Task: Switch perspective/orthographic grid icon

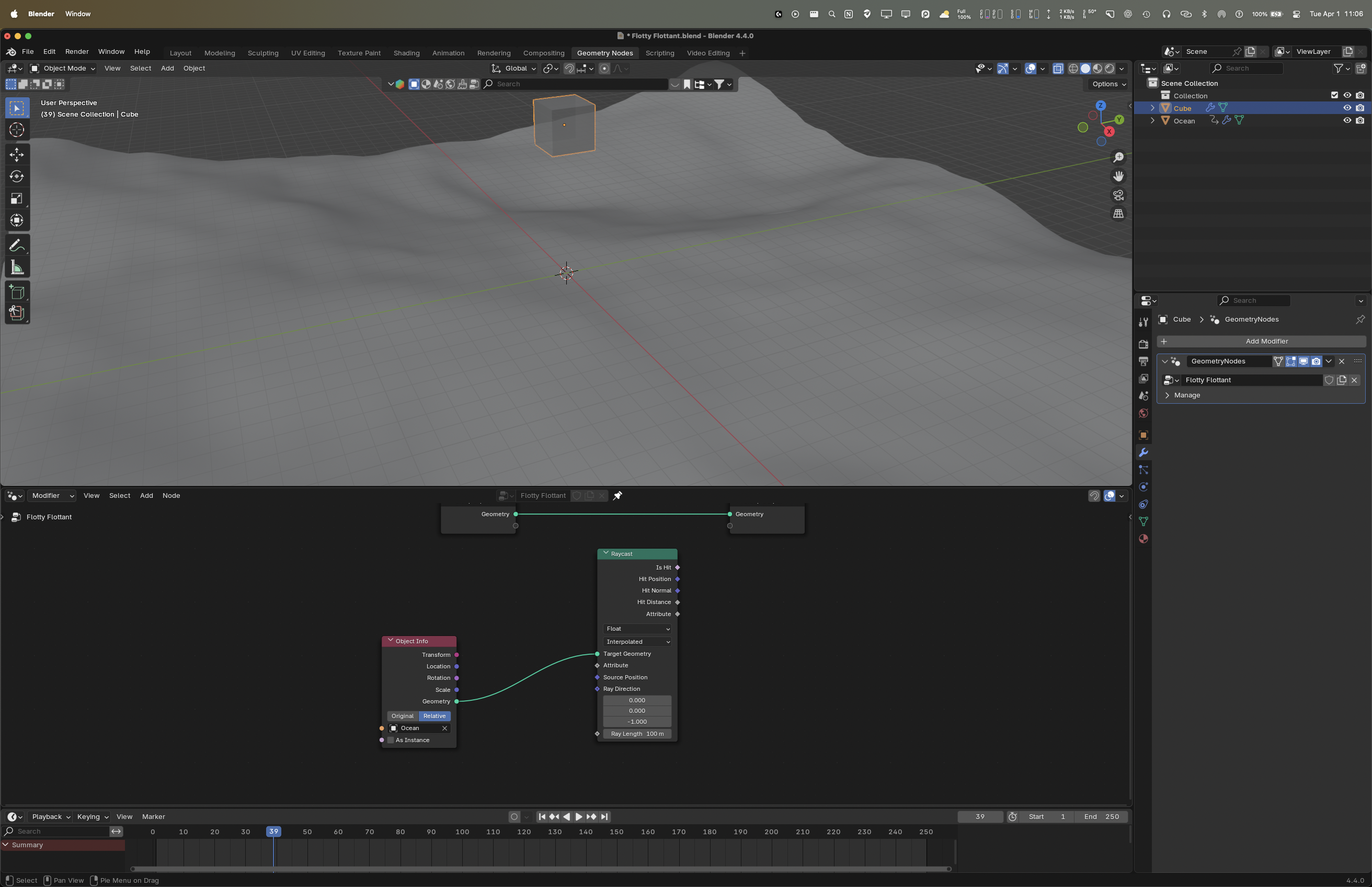Action: 1118,214
